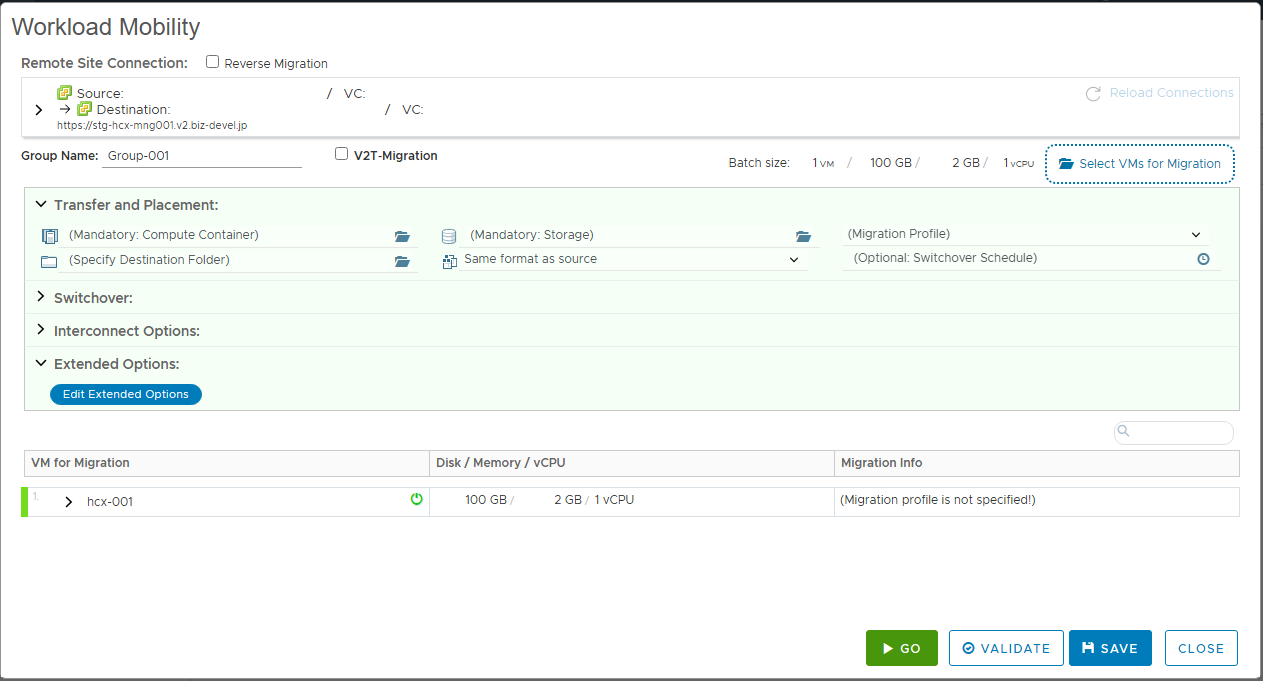Expand the Switchover section
The image size is (1263, 681).
(41, 297)
